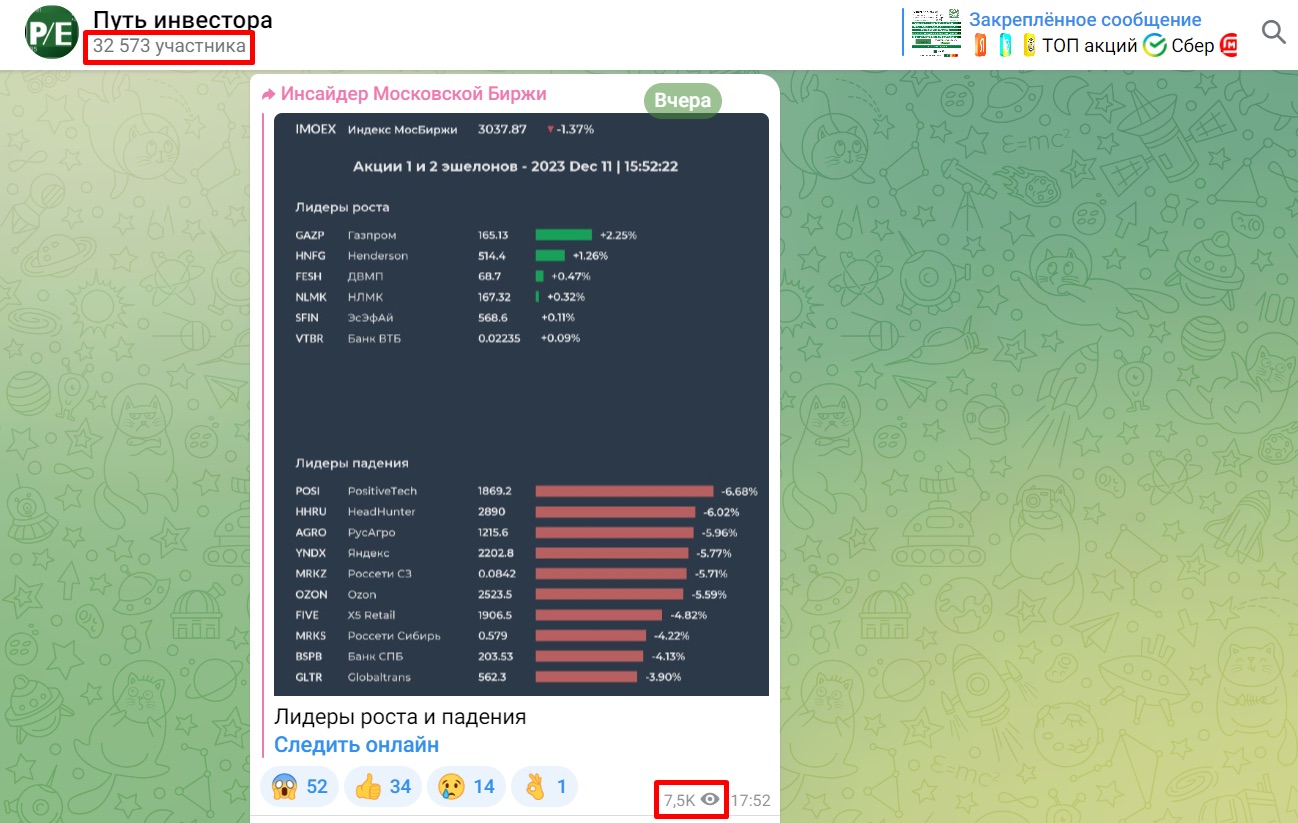The height and width of the screenshot is (823, 1298).
Task: Click the Вчера date badge
Action: coord(683,100)
